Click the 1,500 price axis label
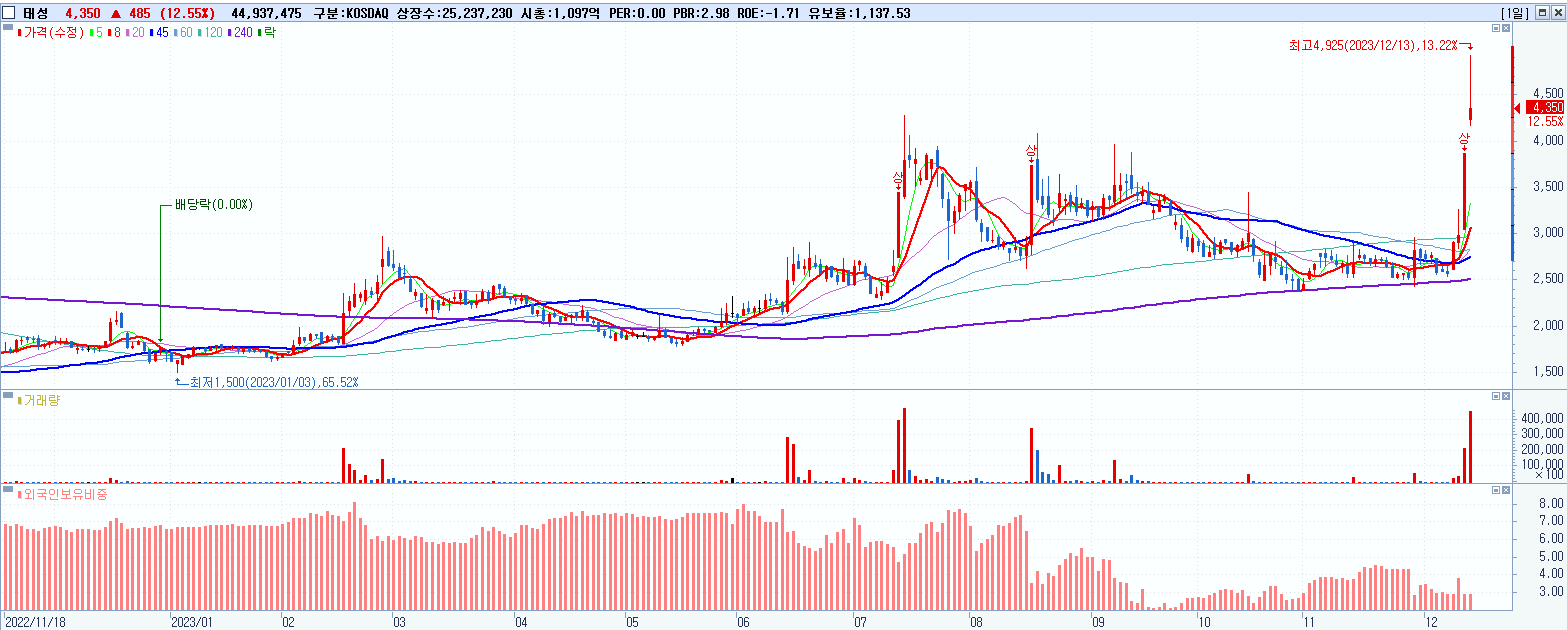The width and height of the screenshot is (1567, 630). pos(1548,371)
